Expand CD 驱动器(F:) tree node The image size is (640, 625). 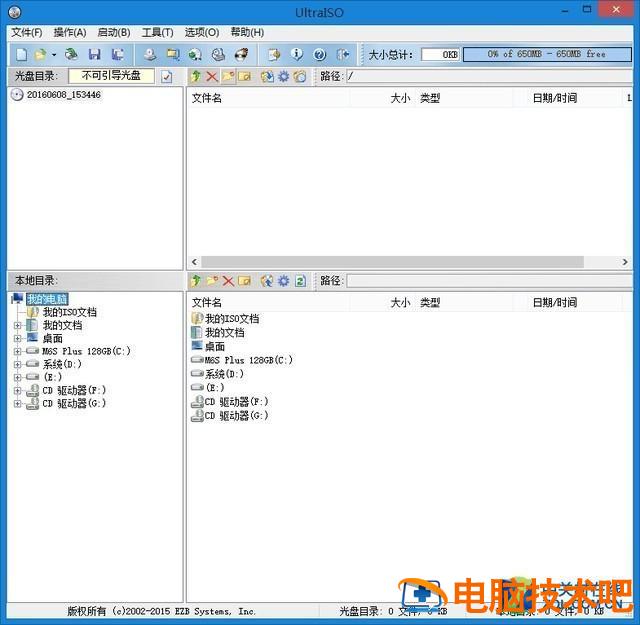pos(17,390)
